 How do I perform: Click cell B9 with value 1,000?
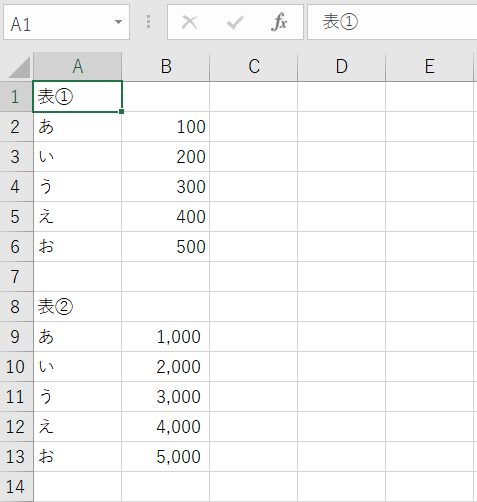pyautogui.click(x=166, y=337)
